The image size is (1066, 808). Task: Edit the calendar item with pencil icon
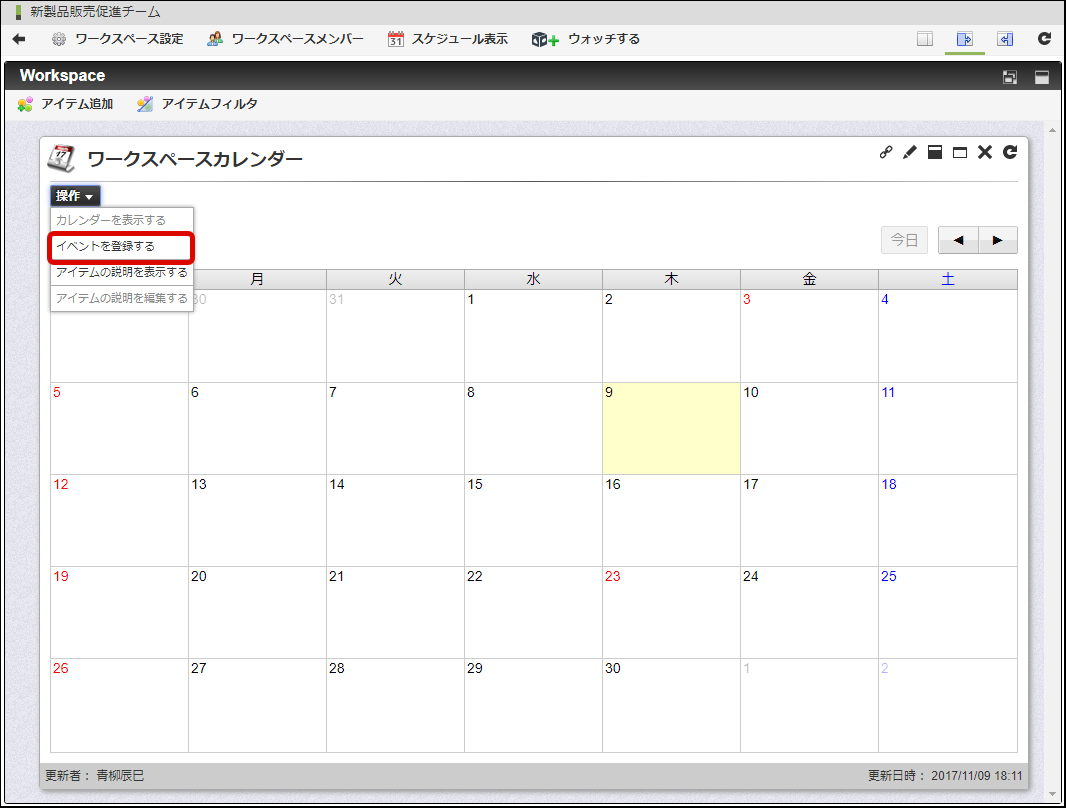910,152
